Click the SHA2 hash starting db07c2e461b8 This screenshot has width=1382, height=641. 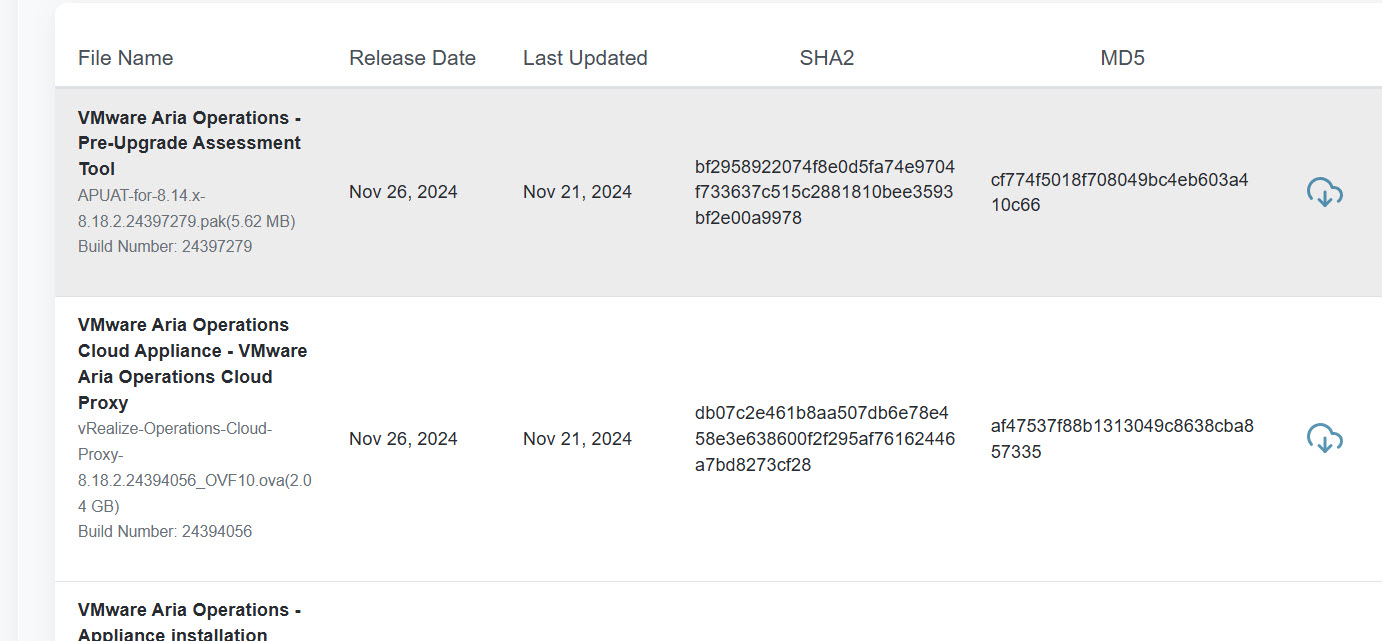coord(825,439)
